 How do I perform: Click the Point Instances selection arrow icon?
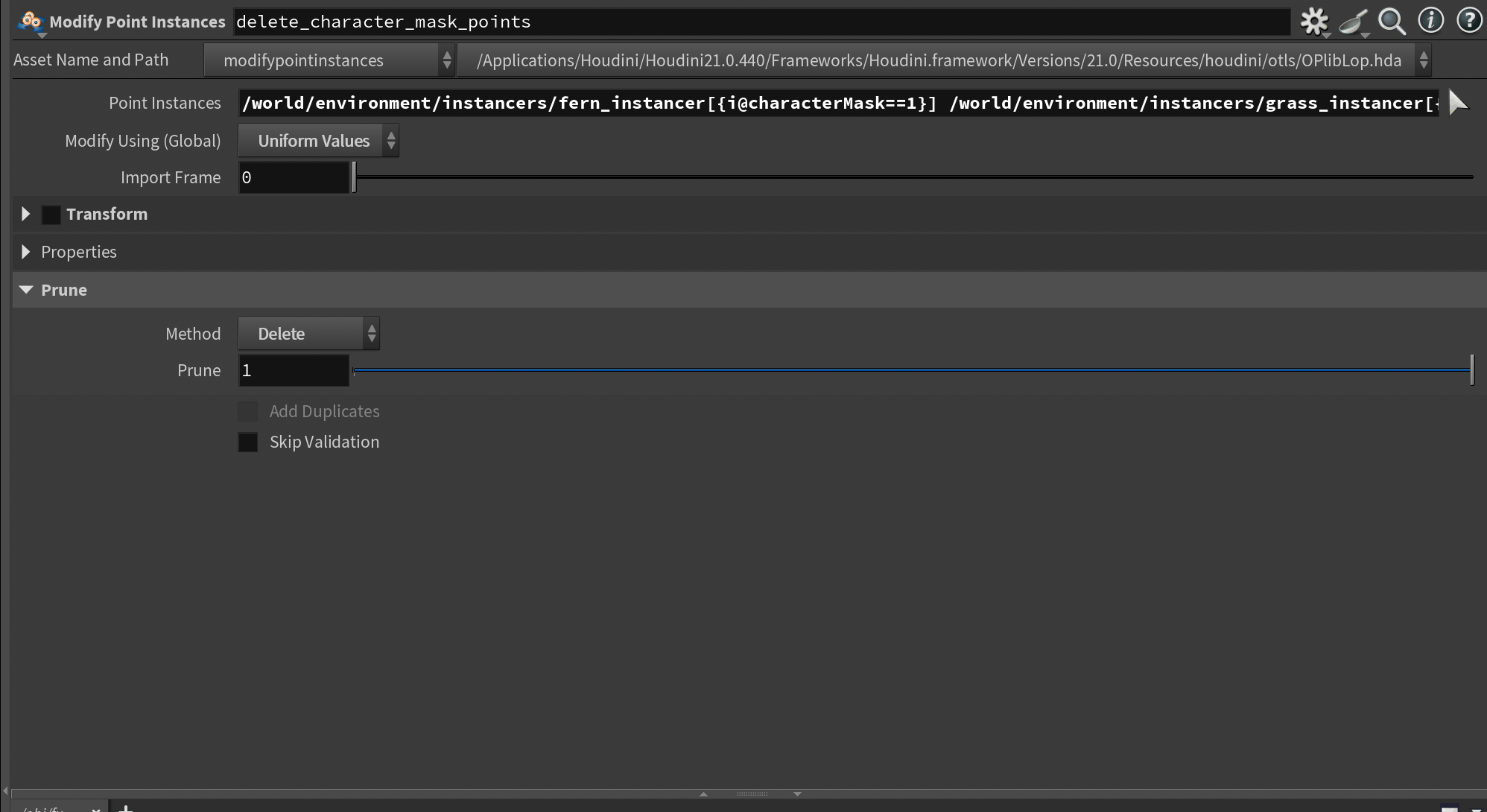pyautogui.click(x=1458, y=102)
